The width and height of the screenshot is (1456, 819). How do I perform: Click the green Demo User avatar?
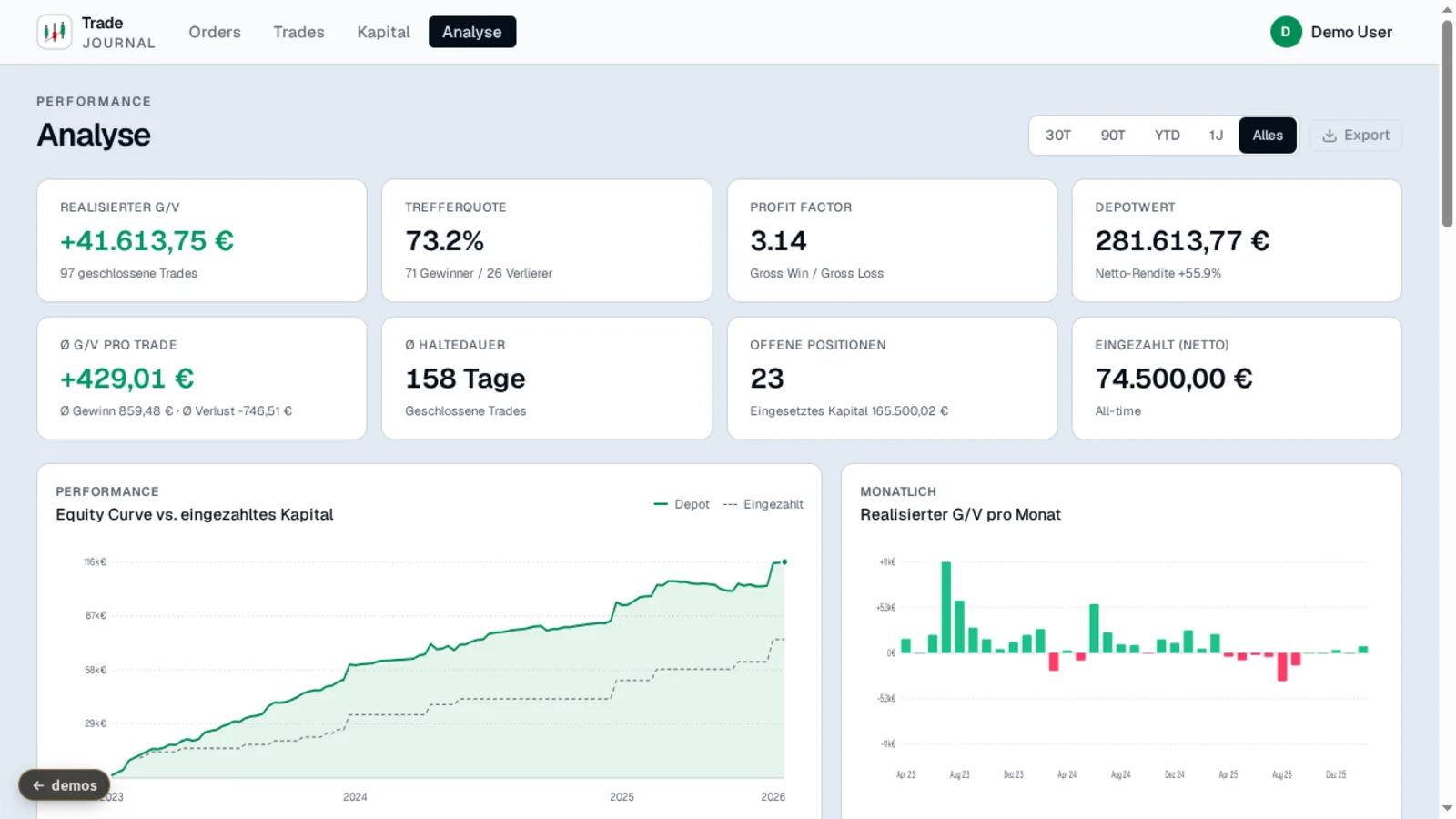tap(1286, 32)
